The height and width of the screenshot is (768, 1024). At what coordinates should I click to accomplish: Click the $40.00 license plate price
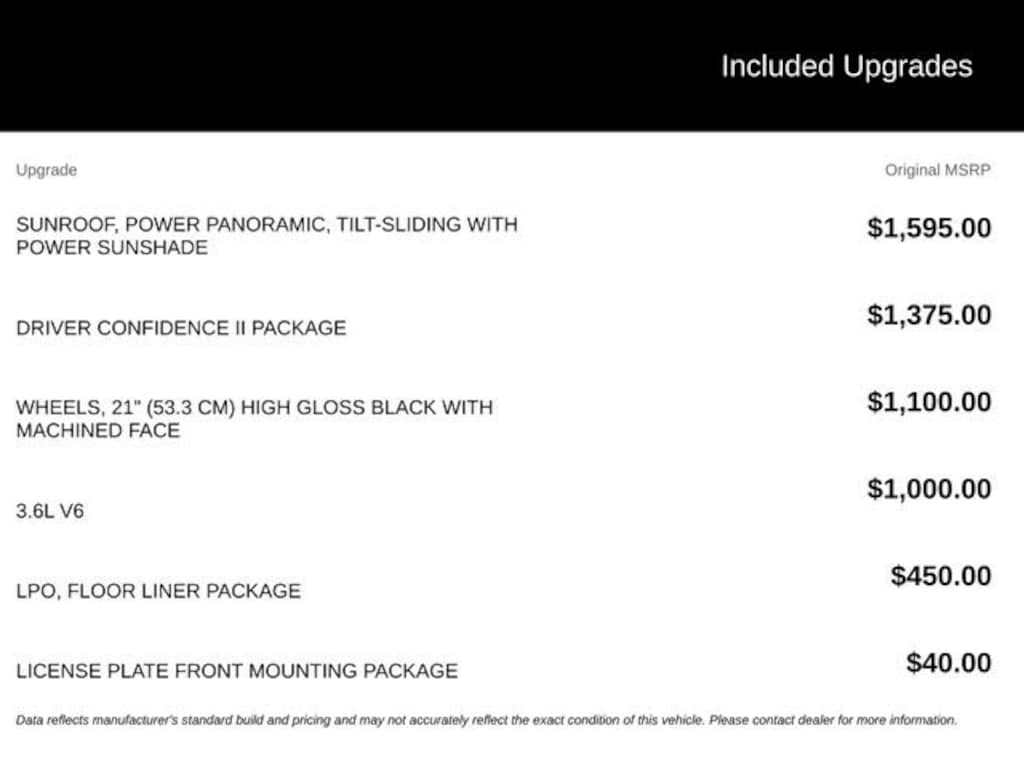(948, 662)
